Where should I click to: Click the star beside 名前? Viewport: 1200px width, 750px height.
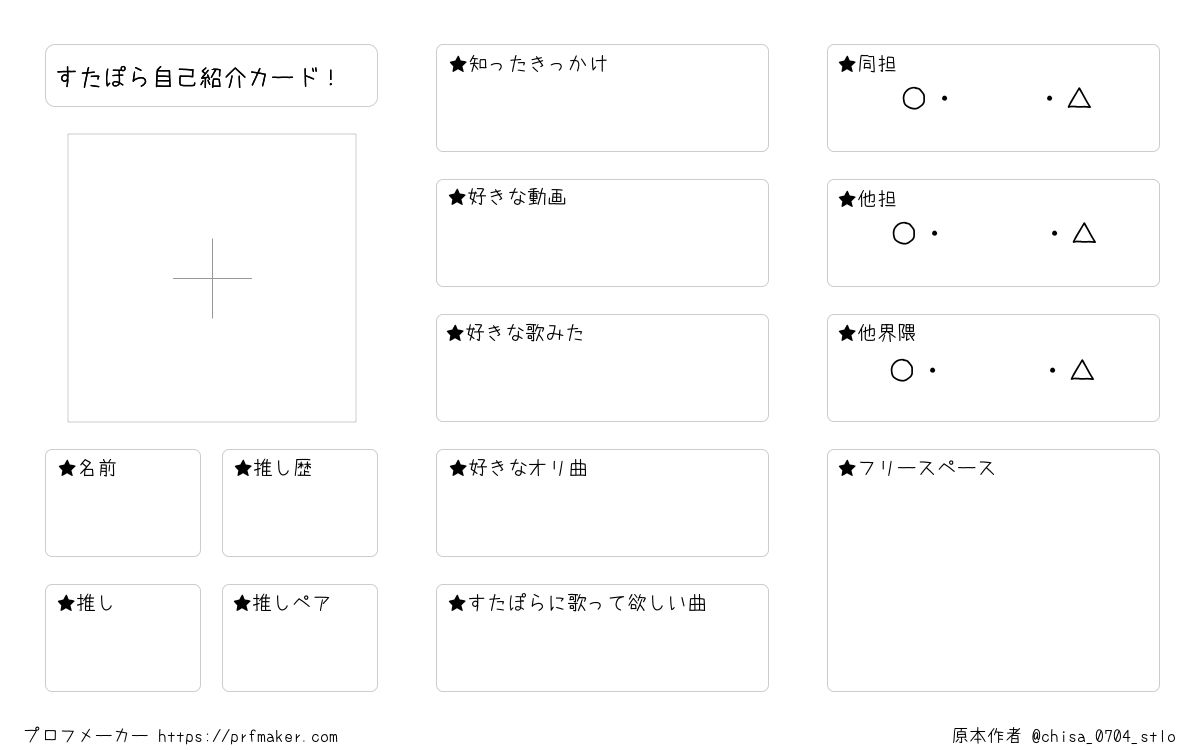67,468
